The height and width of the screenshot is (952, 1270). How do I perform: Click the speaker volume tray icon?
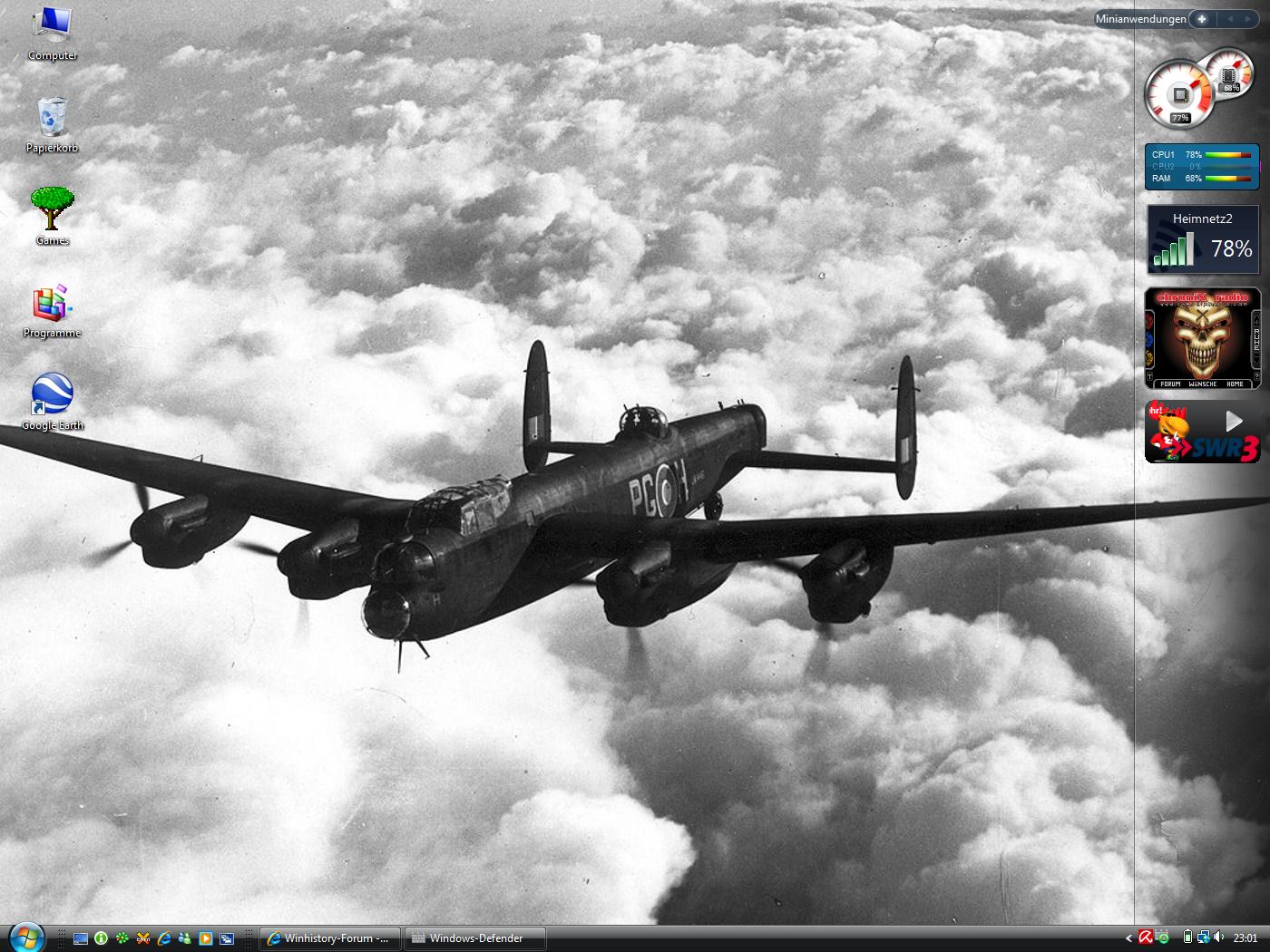click(x=1218, y=937)
